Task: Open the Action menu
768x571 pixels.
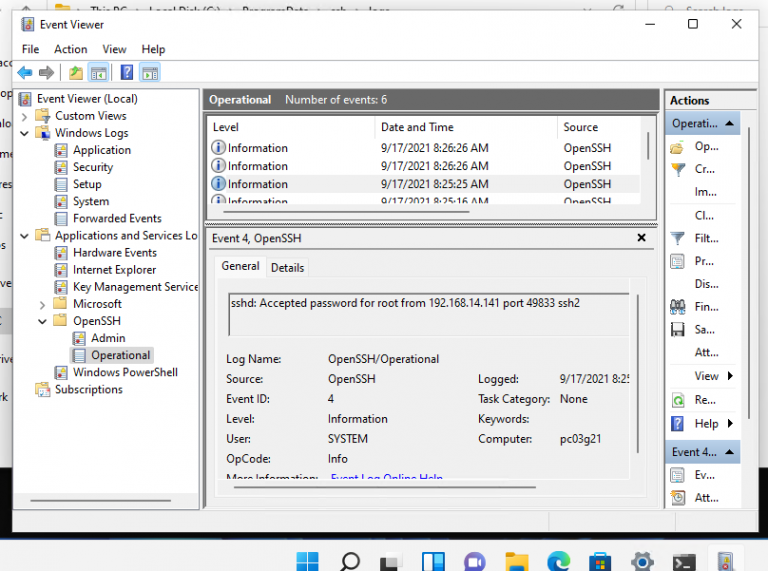Action: coord(70,49)
